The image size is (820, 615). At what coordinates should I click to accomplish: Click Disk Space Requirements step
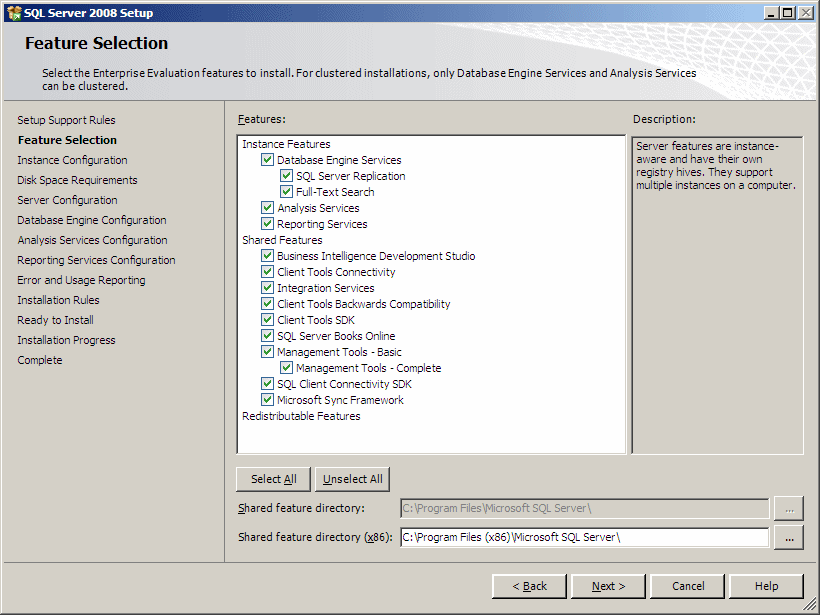pyautogui.click(x=77, y=180)
